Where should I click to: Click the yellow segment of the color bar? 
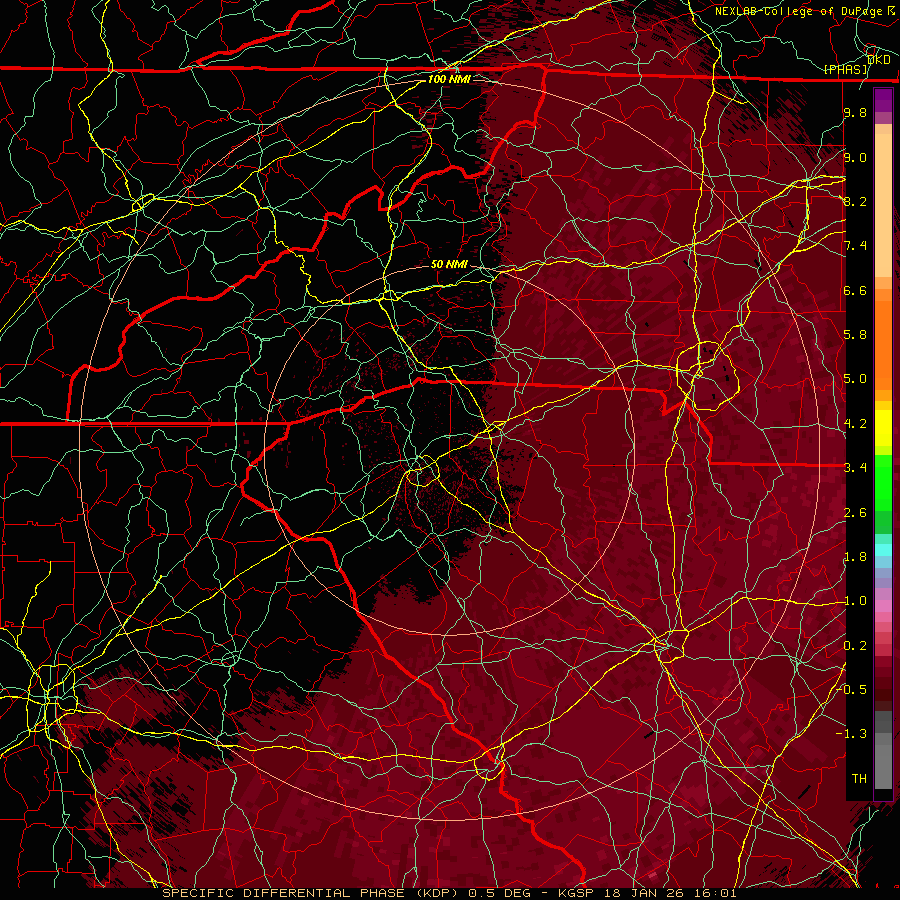click(883, 428)
